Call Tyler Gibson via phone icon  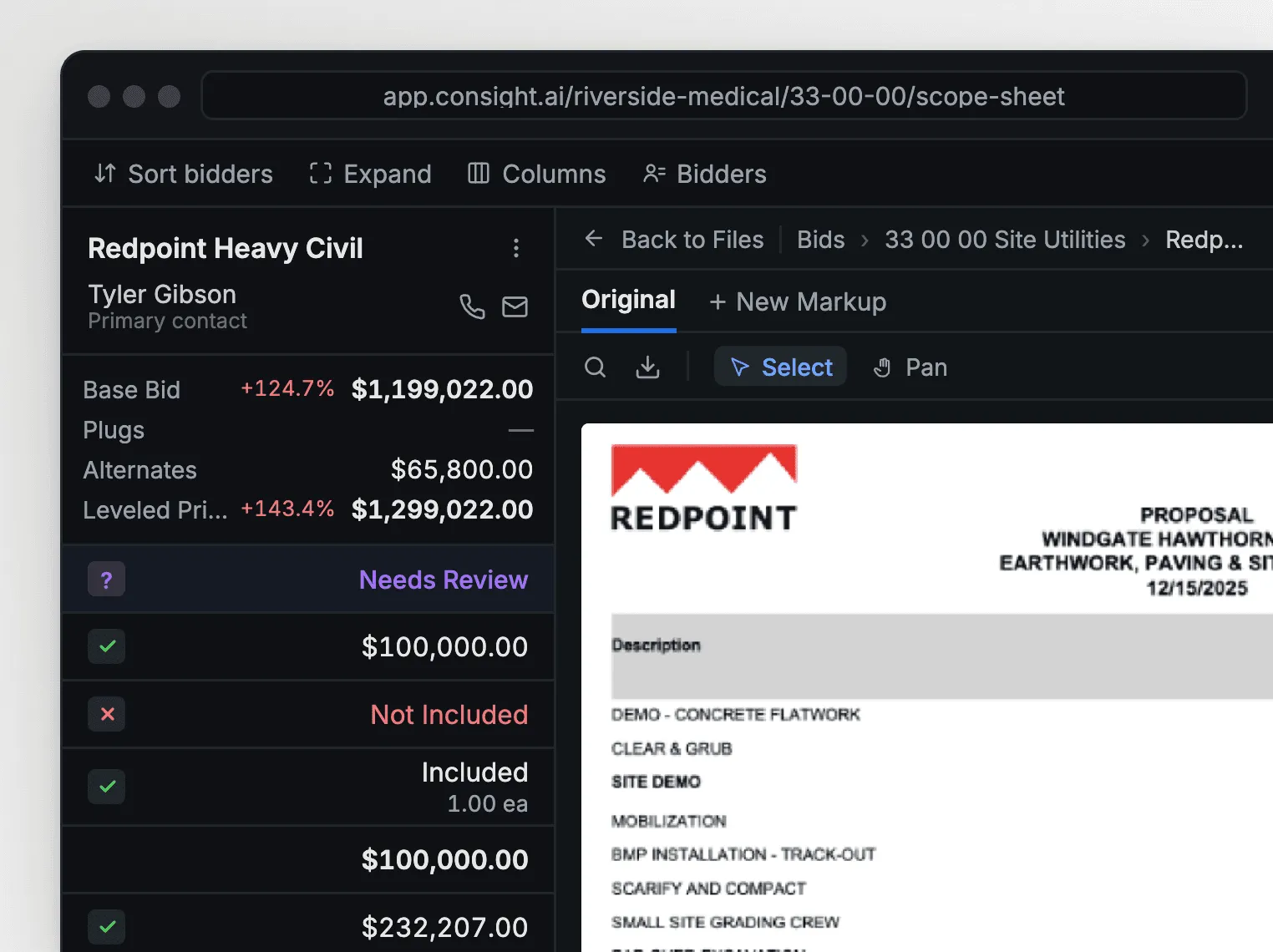[472, 306]
